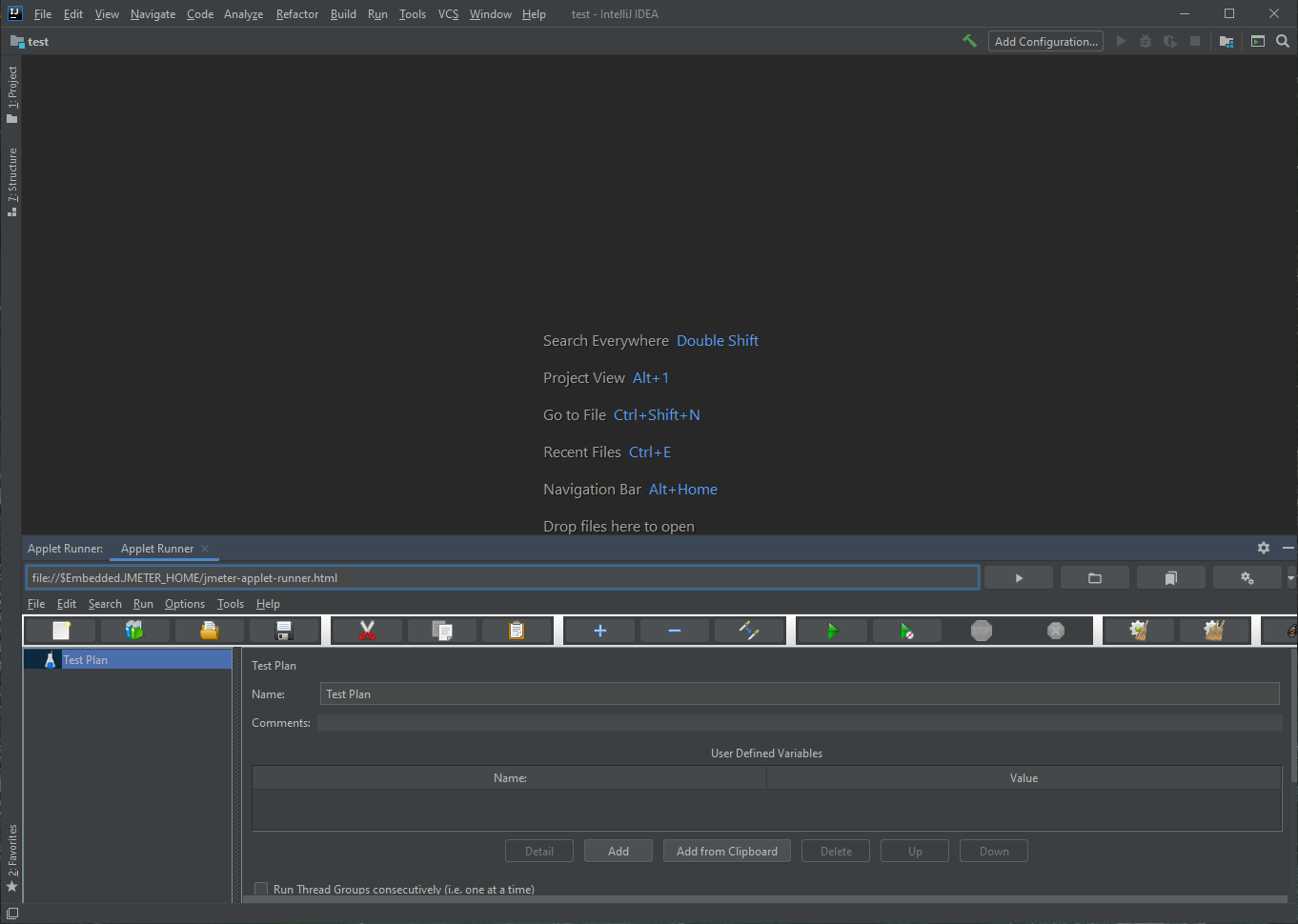Click the Debug bug icon in top toolbar
1298x924 pixels.
[1146, 41]
